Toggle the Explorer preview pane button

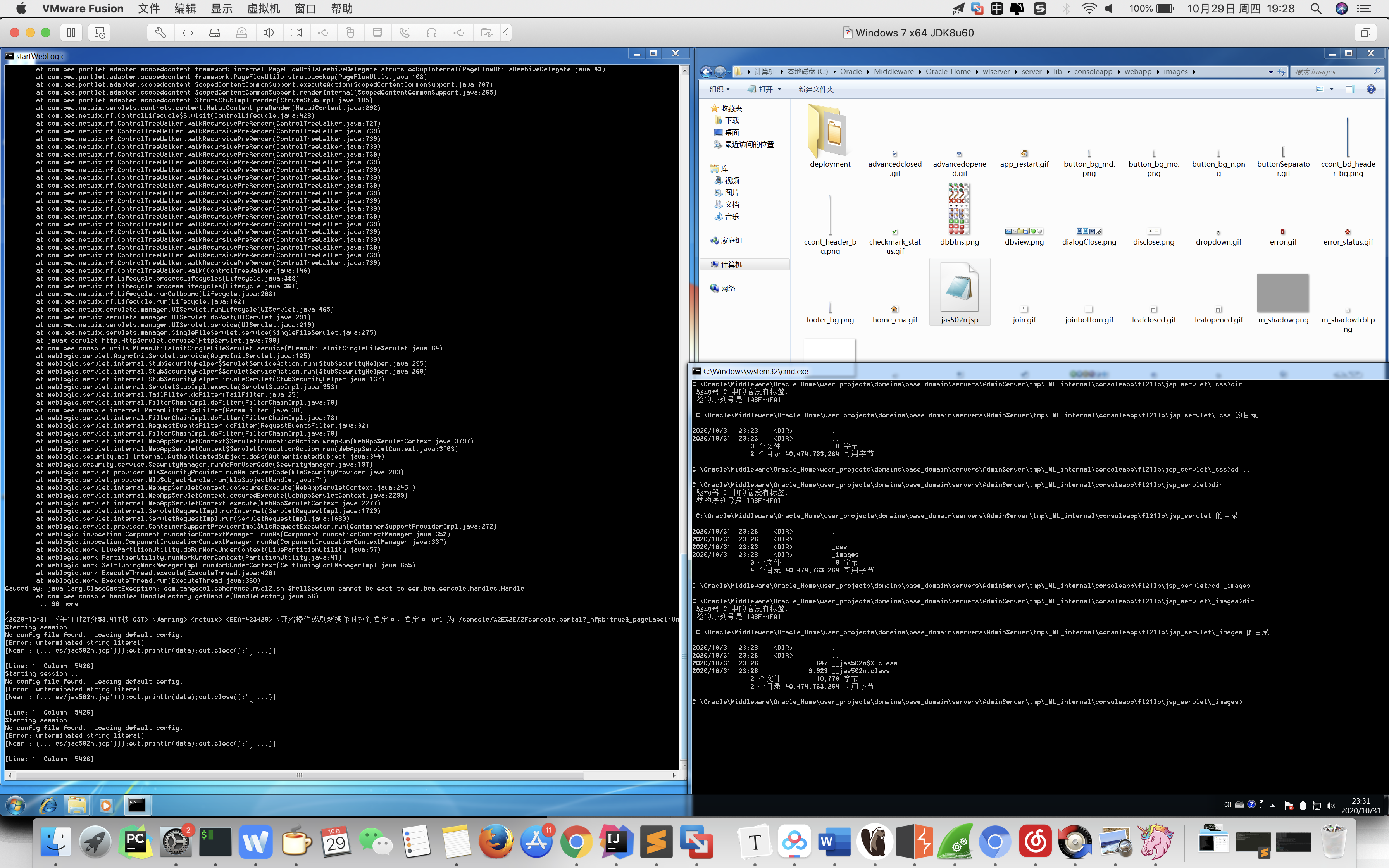(1349, 89)
